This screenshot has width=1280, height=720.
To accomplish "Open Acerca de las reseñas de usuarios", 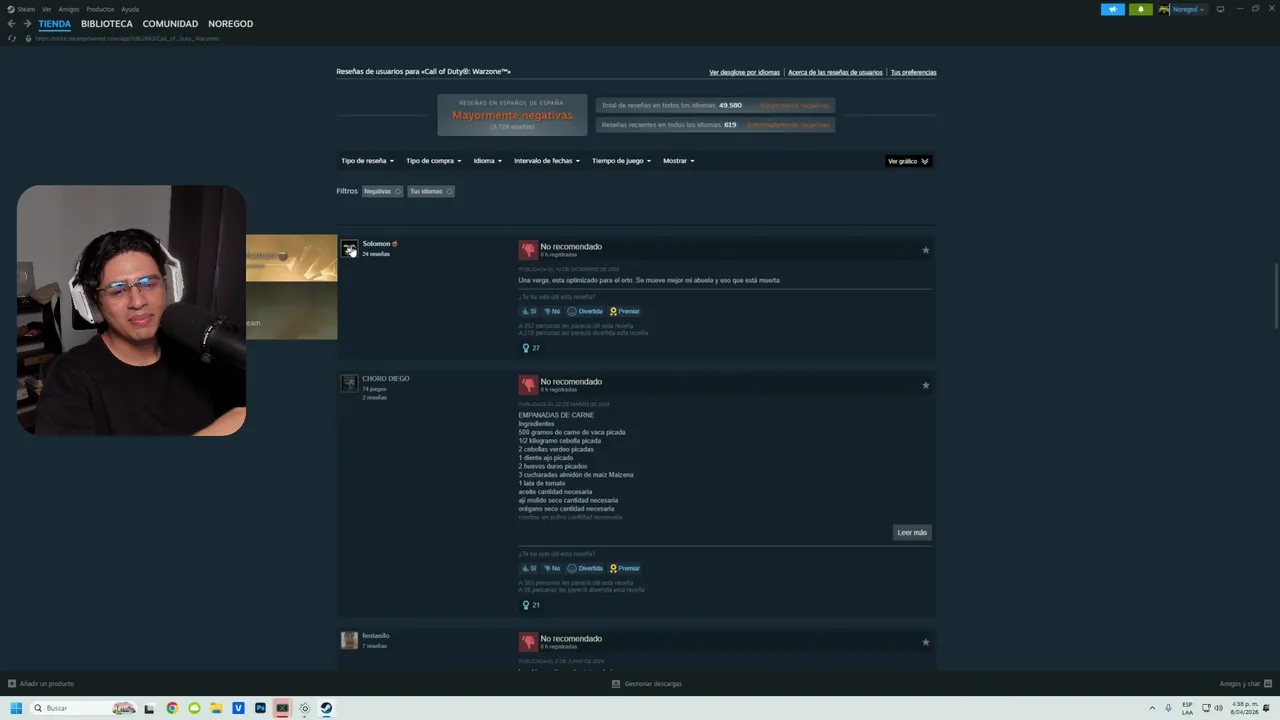I will coord(835,72).
